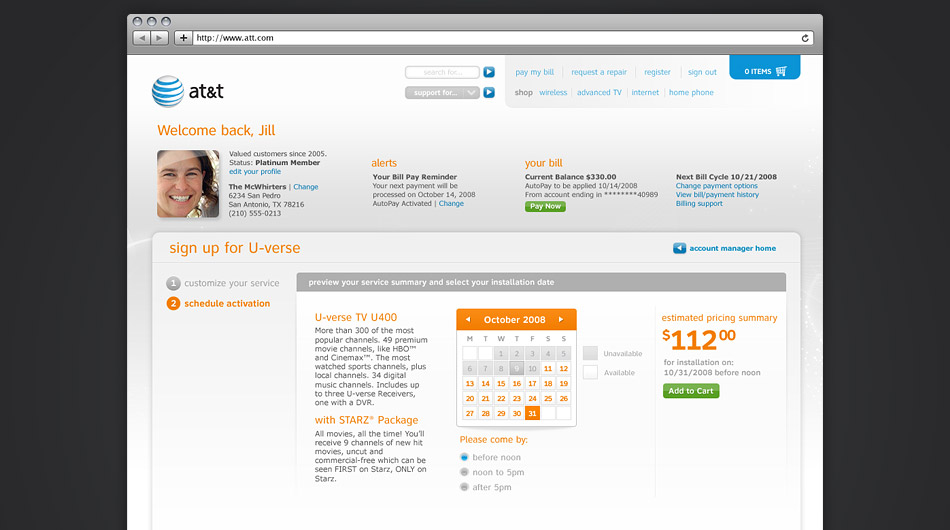Select October 19 on the calendar

tap(563, 383)
